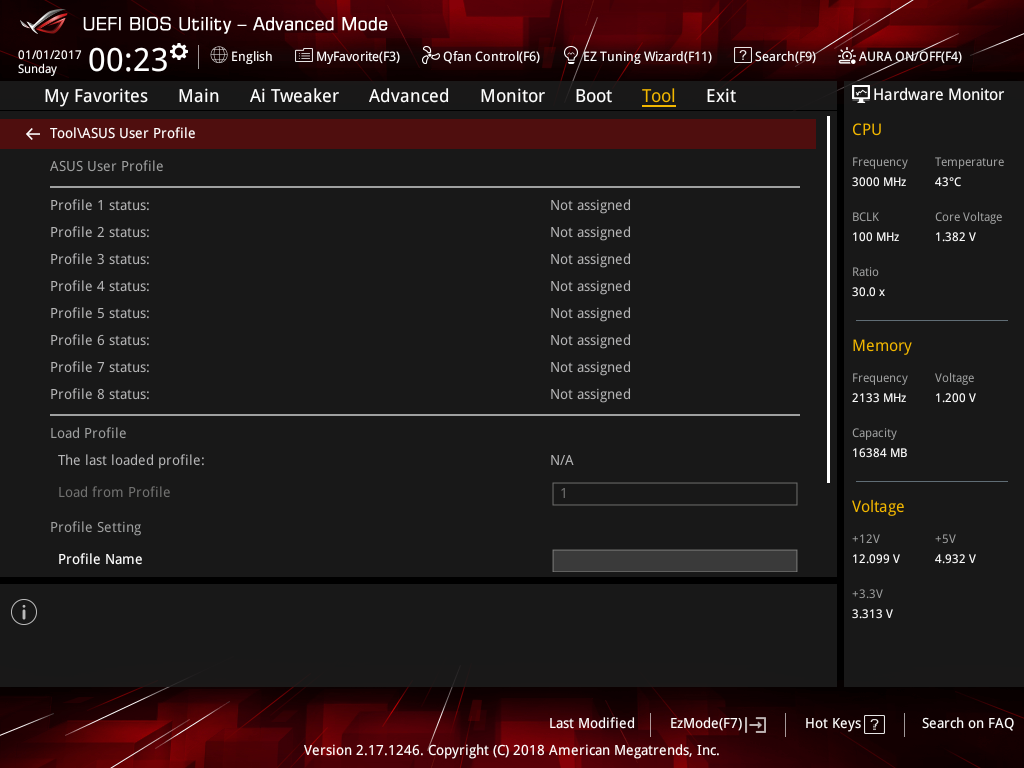Select the Profile 2 status row
The image size is (1024, 768).
click(x=424, y=232)
